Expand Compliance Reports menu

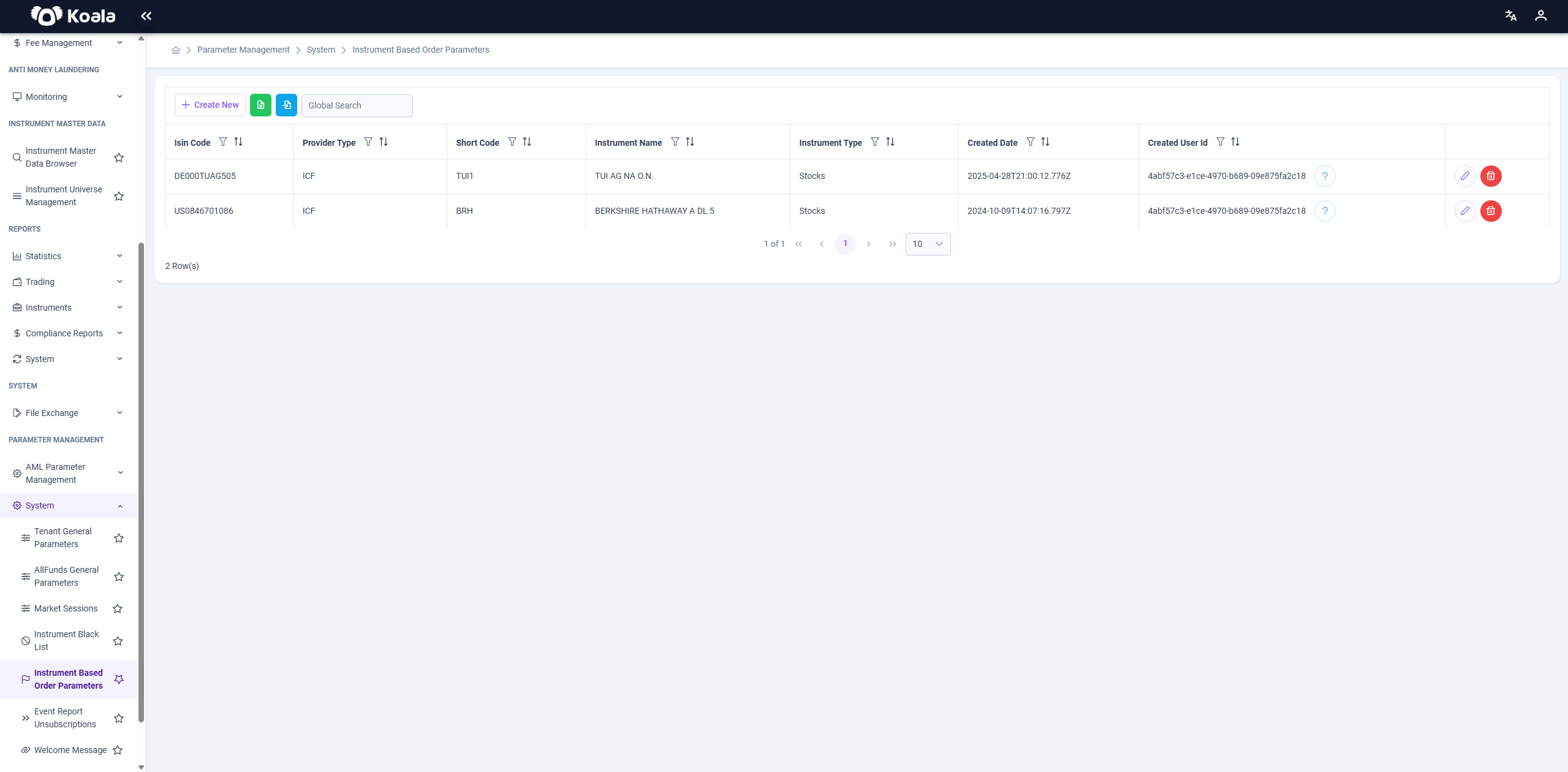[x=68, y=333]
